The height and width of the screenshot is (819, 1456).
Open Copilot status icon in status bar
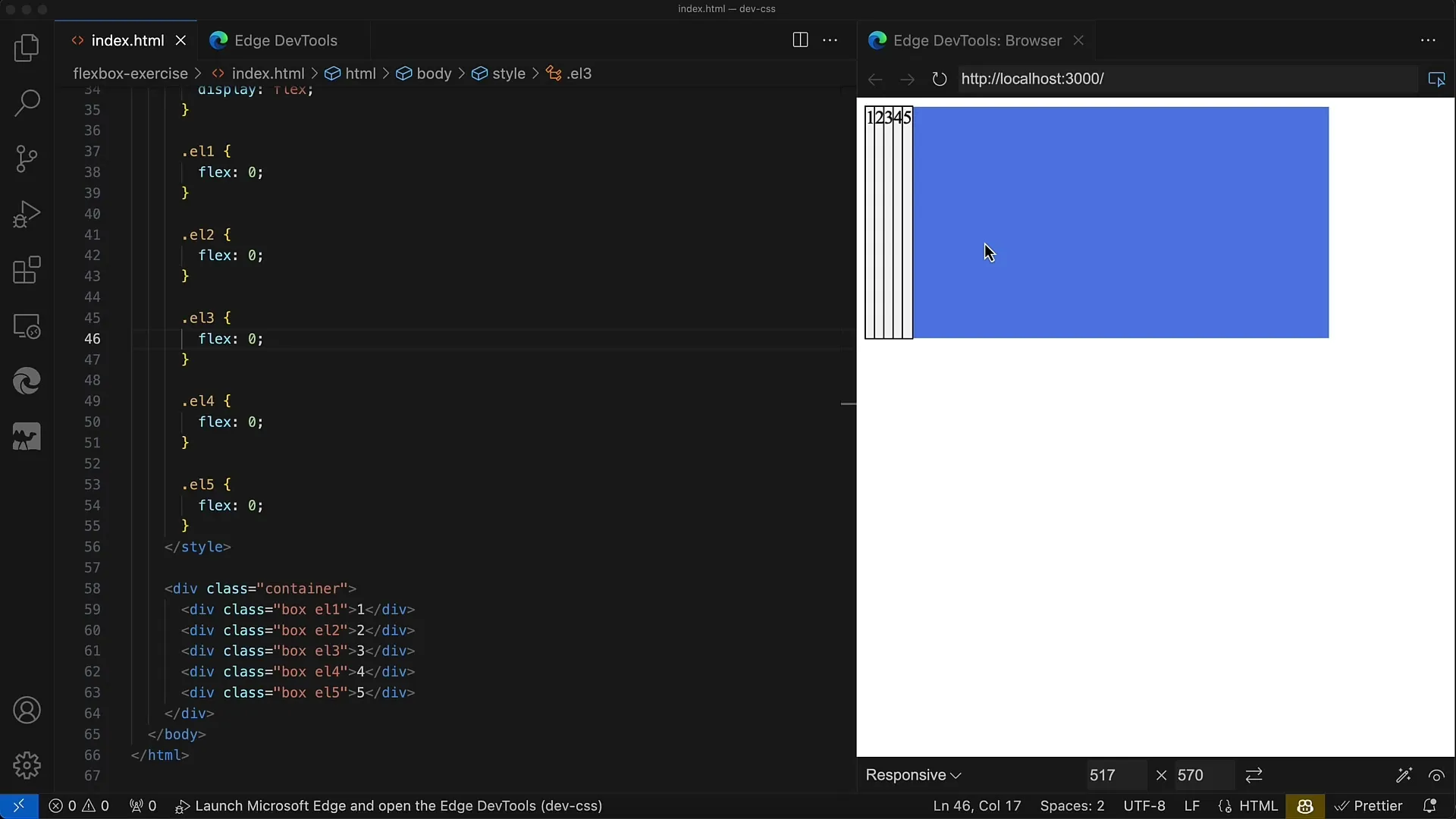coord(1304,806)
